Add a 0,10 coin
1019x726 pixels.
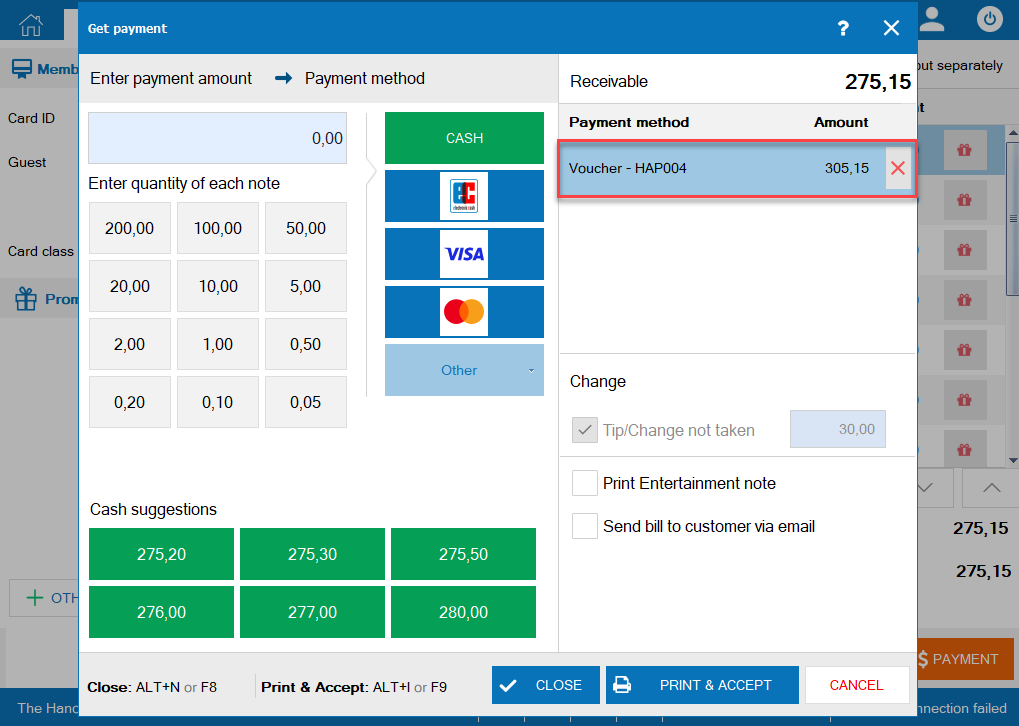[x=218, y=402]
